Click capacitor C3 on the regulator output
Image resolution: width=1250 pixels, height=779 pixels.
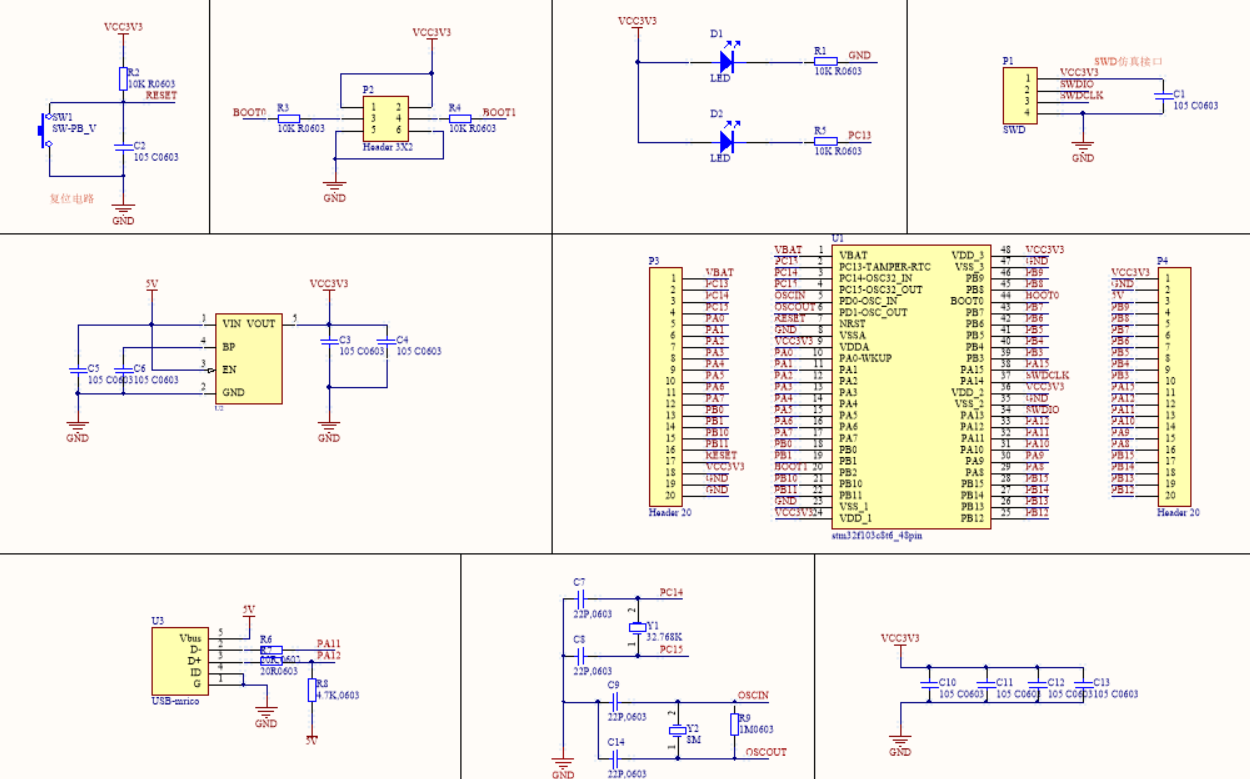tap(329, 343)
